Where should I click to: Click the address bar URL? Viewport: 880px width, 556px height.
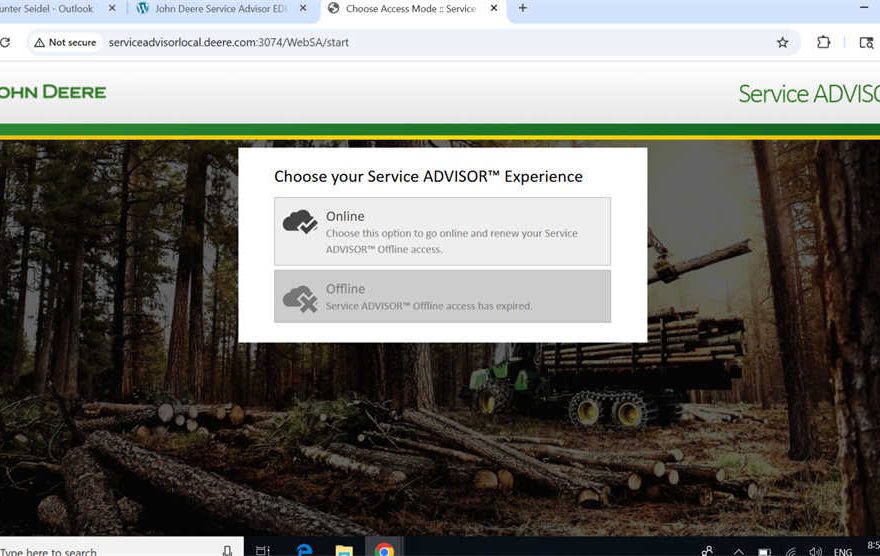pos(228,43)
